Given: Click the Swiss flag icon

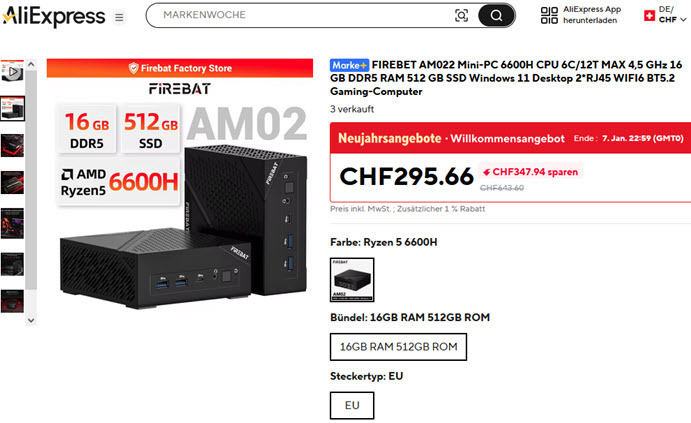Looking at the screenshot, I should (x=649, y=16).
